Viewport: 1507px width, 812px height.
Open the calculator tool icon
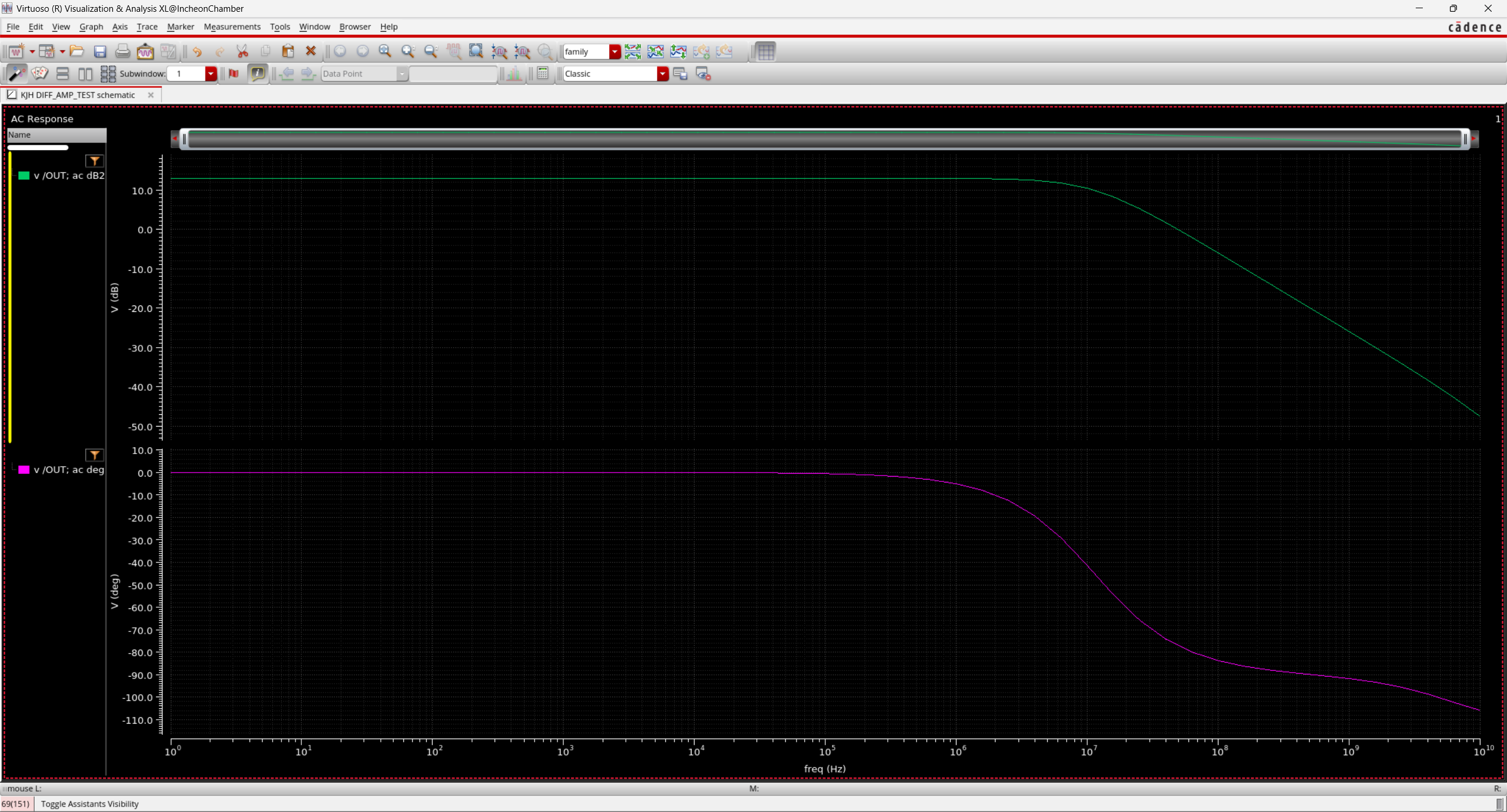543,74
